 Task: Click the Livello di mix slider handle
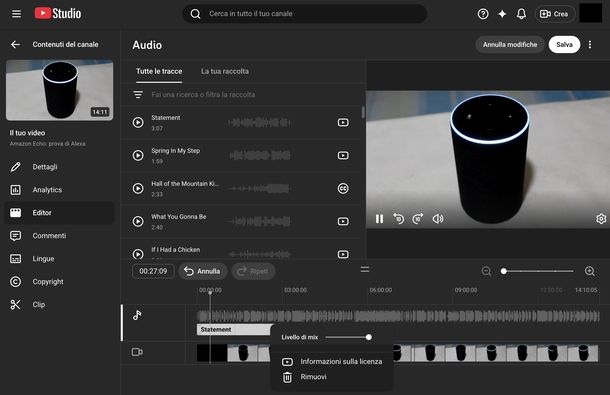368,337
